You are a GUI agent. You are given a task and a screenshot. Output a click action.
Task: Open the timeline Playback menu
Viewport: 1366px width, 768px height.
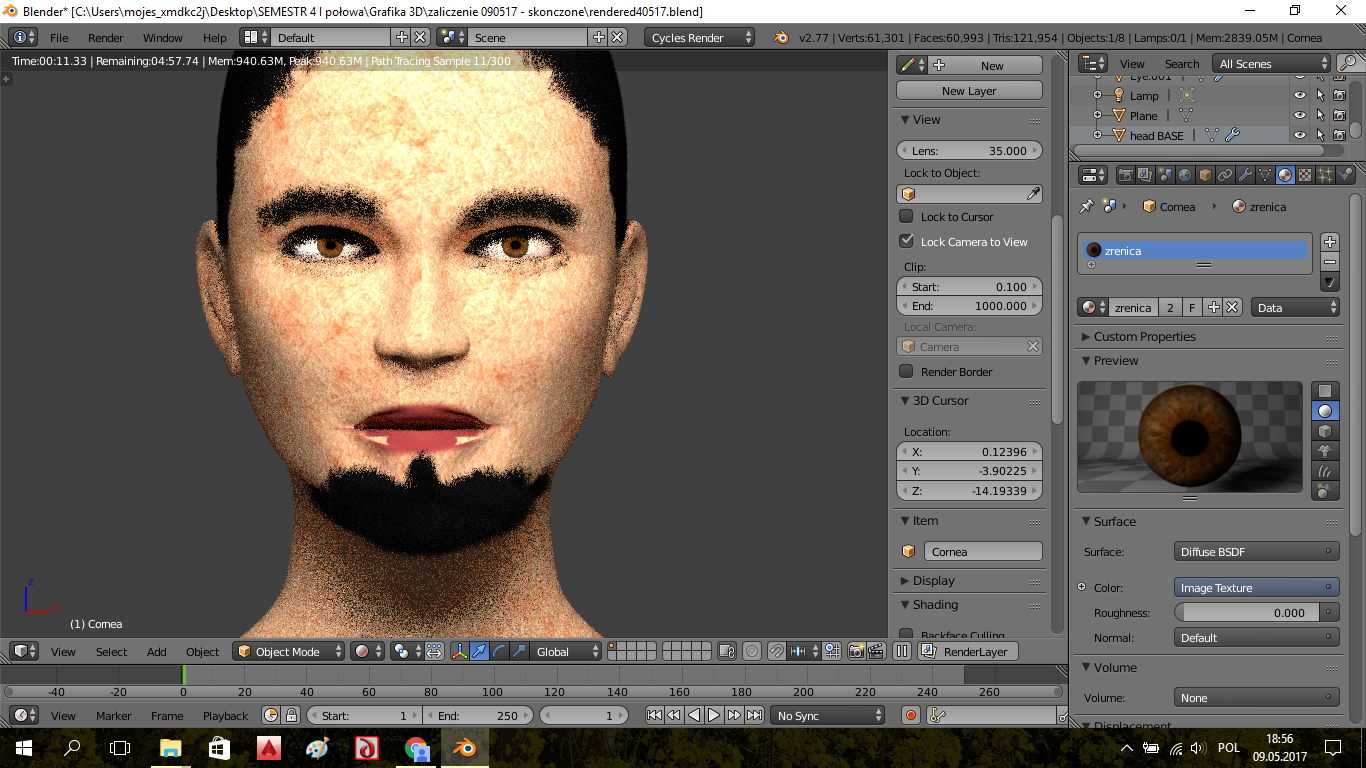(225, 715)
